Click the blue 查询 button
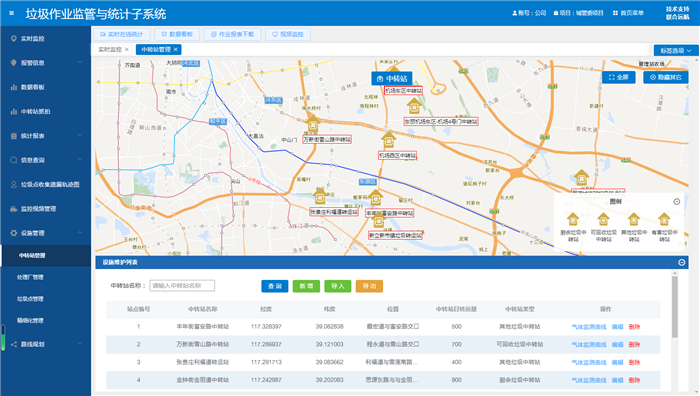Viewport: 700px width, 396px height. [x=275, y=286]
